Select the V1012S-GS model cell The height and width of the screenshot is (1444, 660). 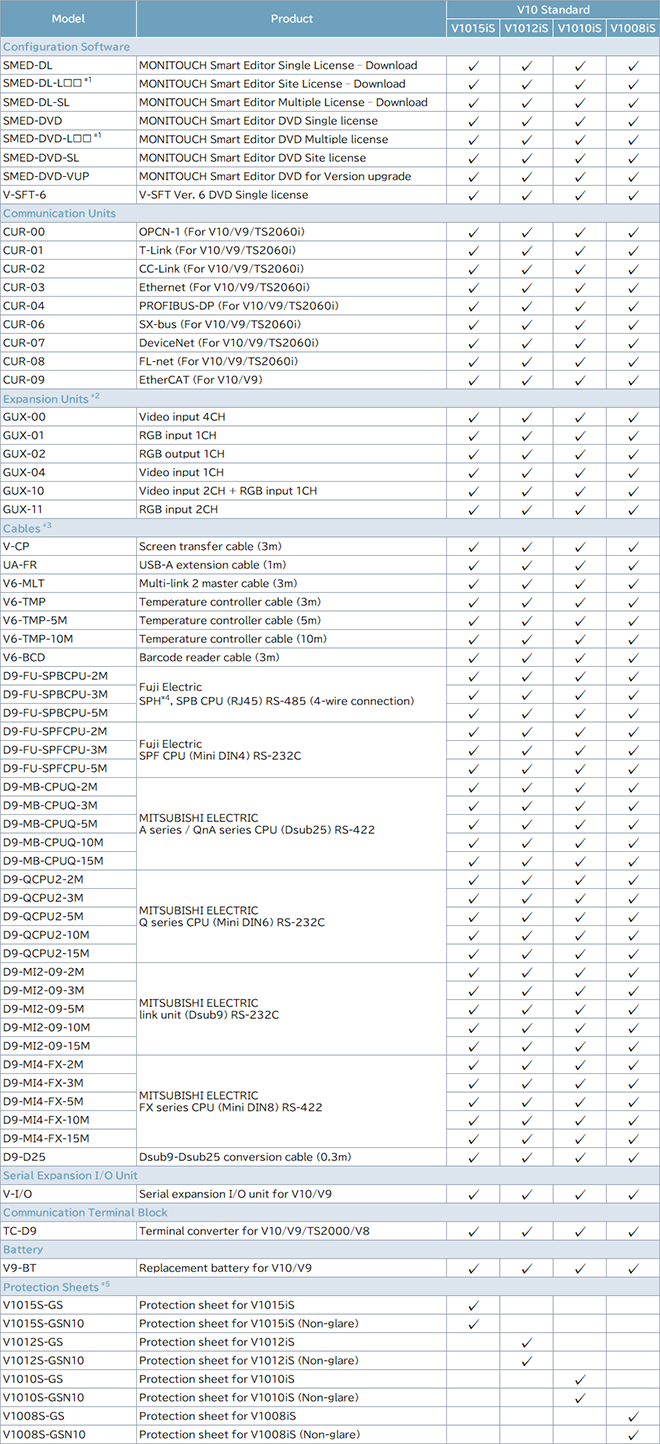68,1342
